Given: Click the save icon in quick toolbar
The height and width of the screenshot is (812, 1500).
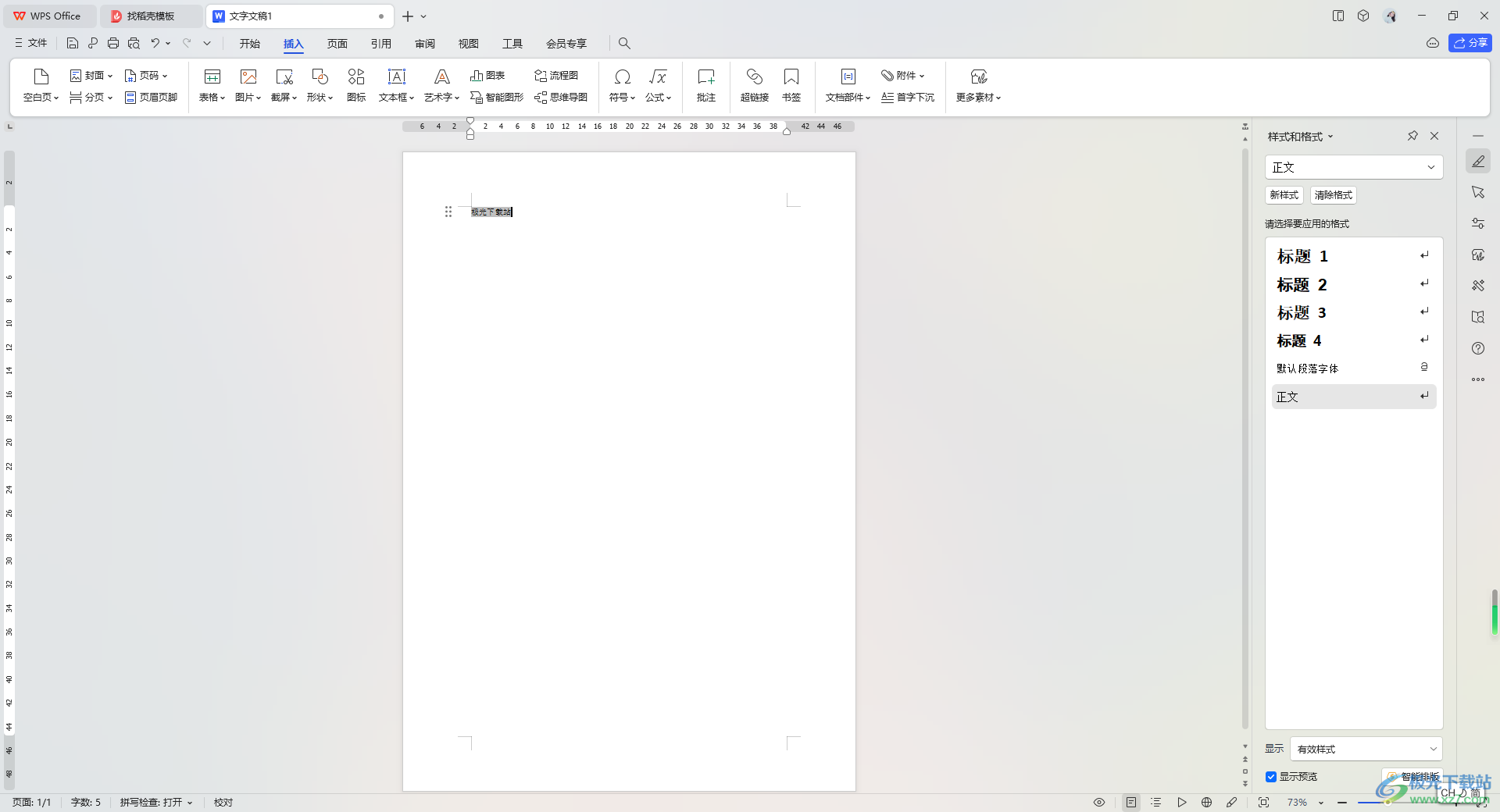Looking at the screenshot, I should (73, 43).
